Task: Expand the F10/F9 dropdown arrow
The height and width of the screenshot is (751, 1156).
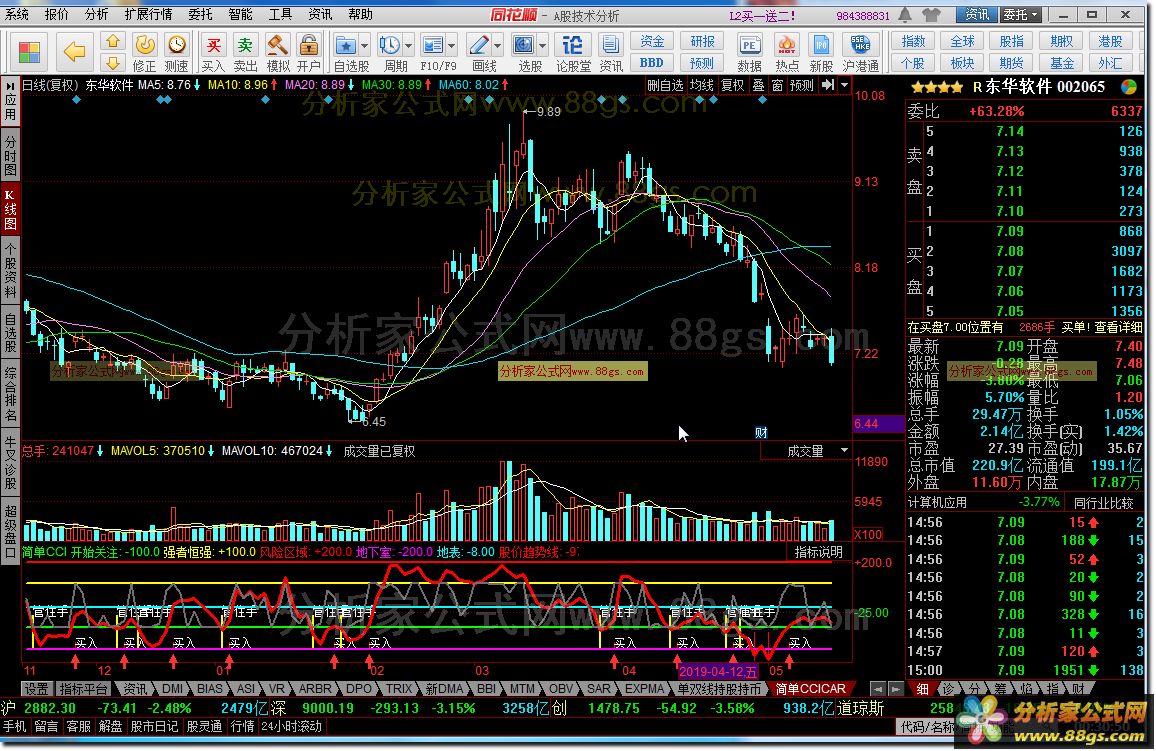Action: (x=452, y=46)
